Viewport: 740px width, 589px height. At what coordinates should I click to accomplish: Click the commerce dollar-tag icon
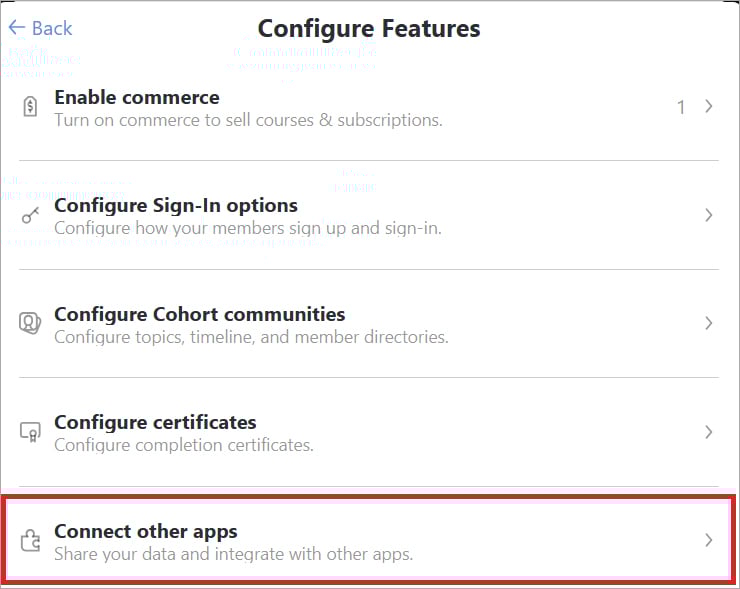[x=30, y=108]
